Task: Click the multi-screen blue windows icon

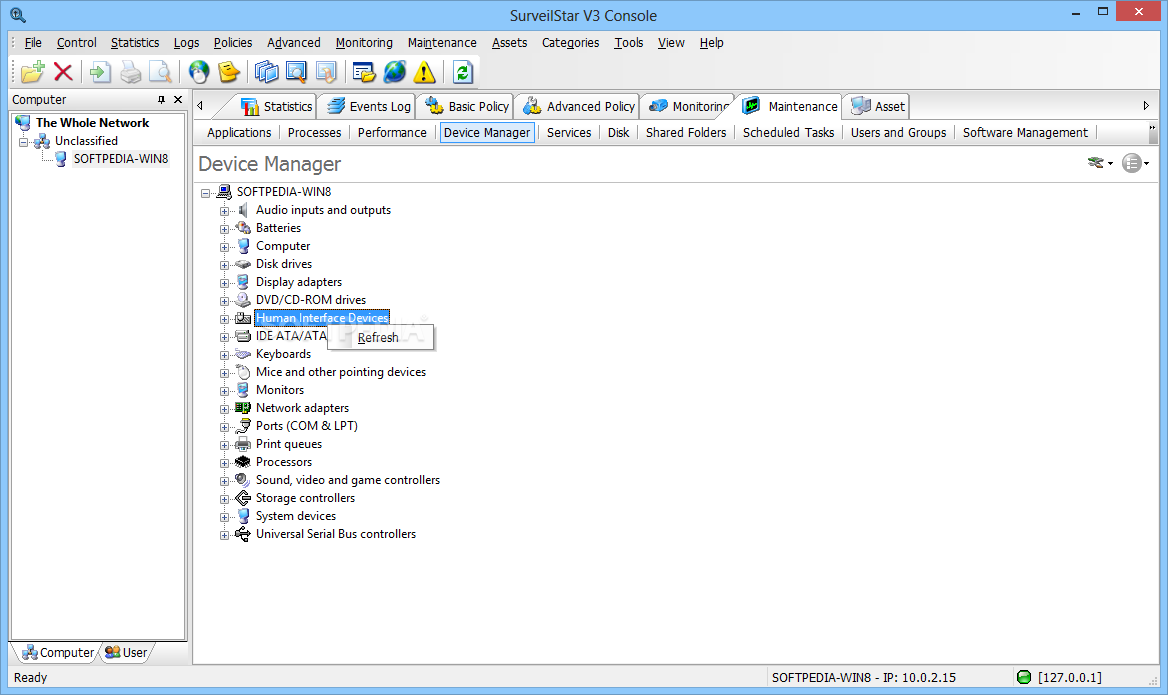Action: click(267, 72)
